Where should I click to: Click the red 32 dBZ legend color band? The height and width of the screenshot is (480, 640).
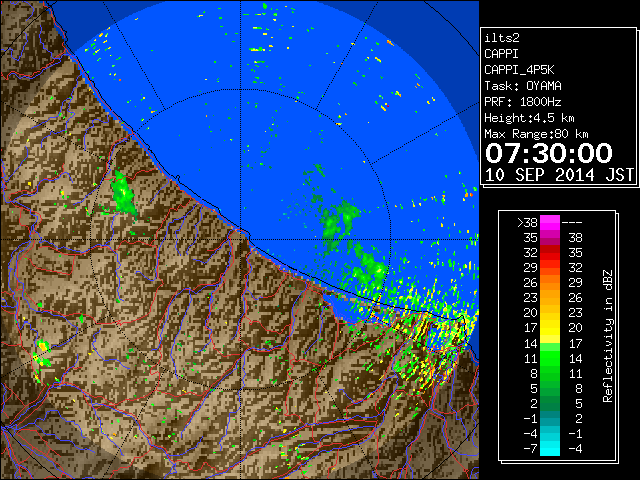pos(550,253)
